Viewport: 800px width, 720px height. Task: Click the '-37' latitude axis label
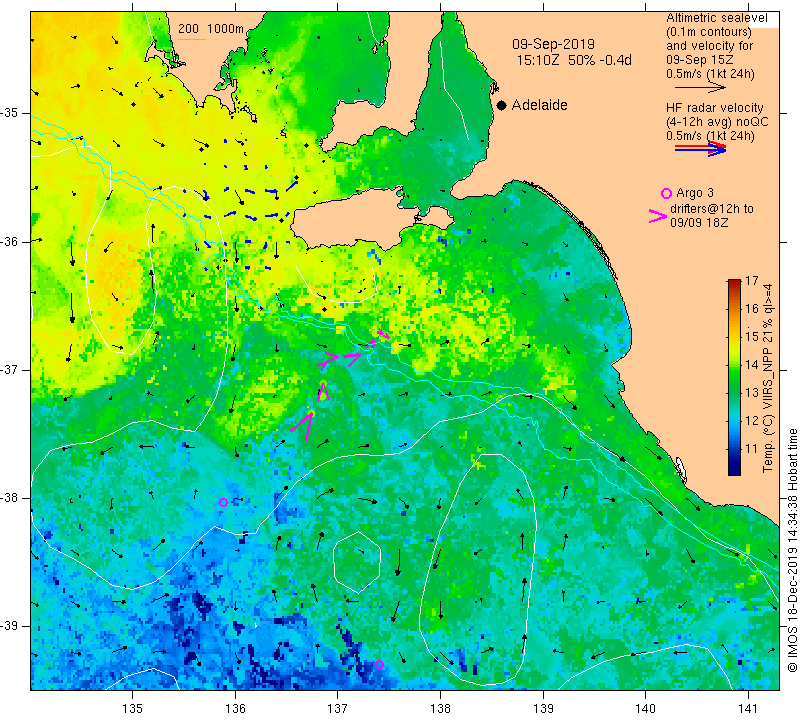pos(10,369)
